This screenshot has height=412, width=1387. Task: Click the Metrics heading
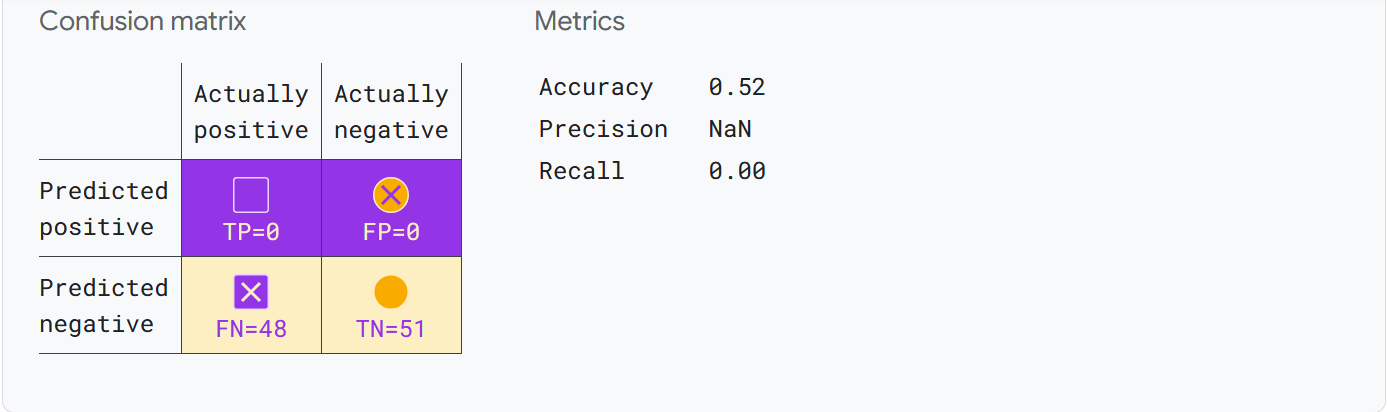[x=580, y=21]
